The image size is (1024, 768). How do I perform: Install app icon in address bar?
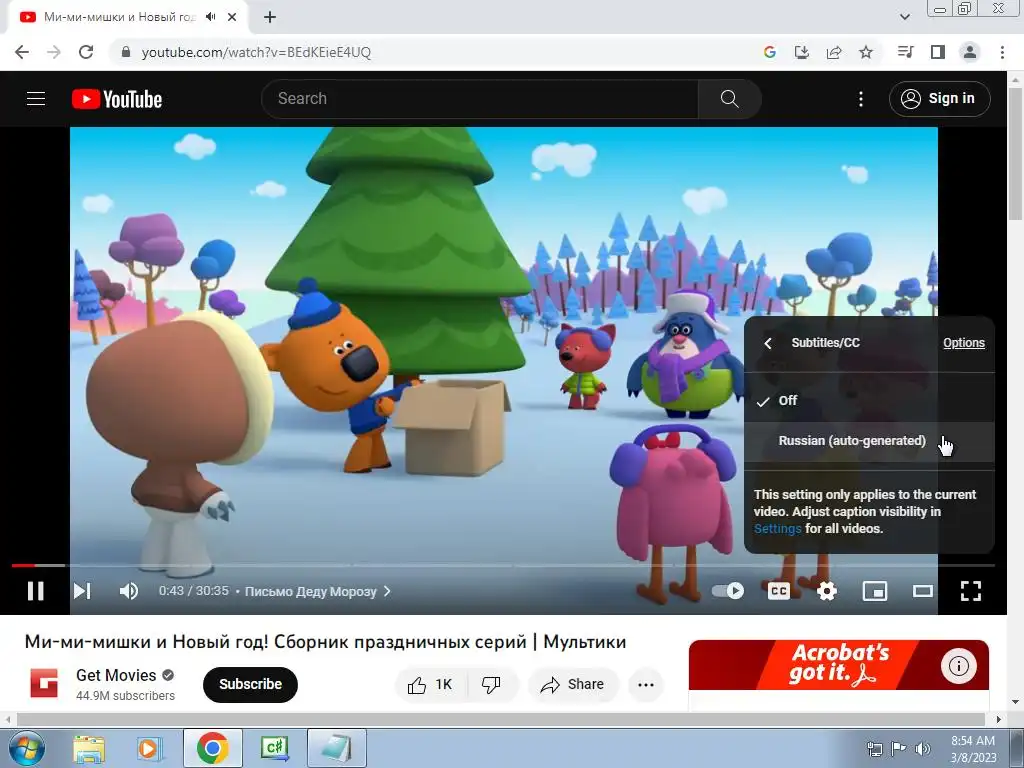(x=802, y=52)
